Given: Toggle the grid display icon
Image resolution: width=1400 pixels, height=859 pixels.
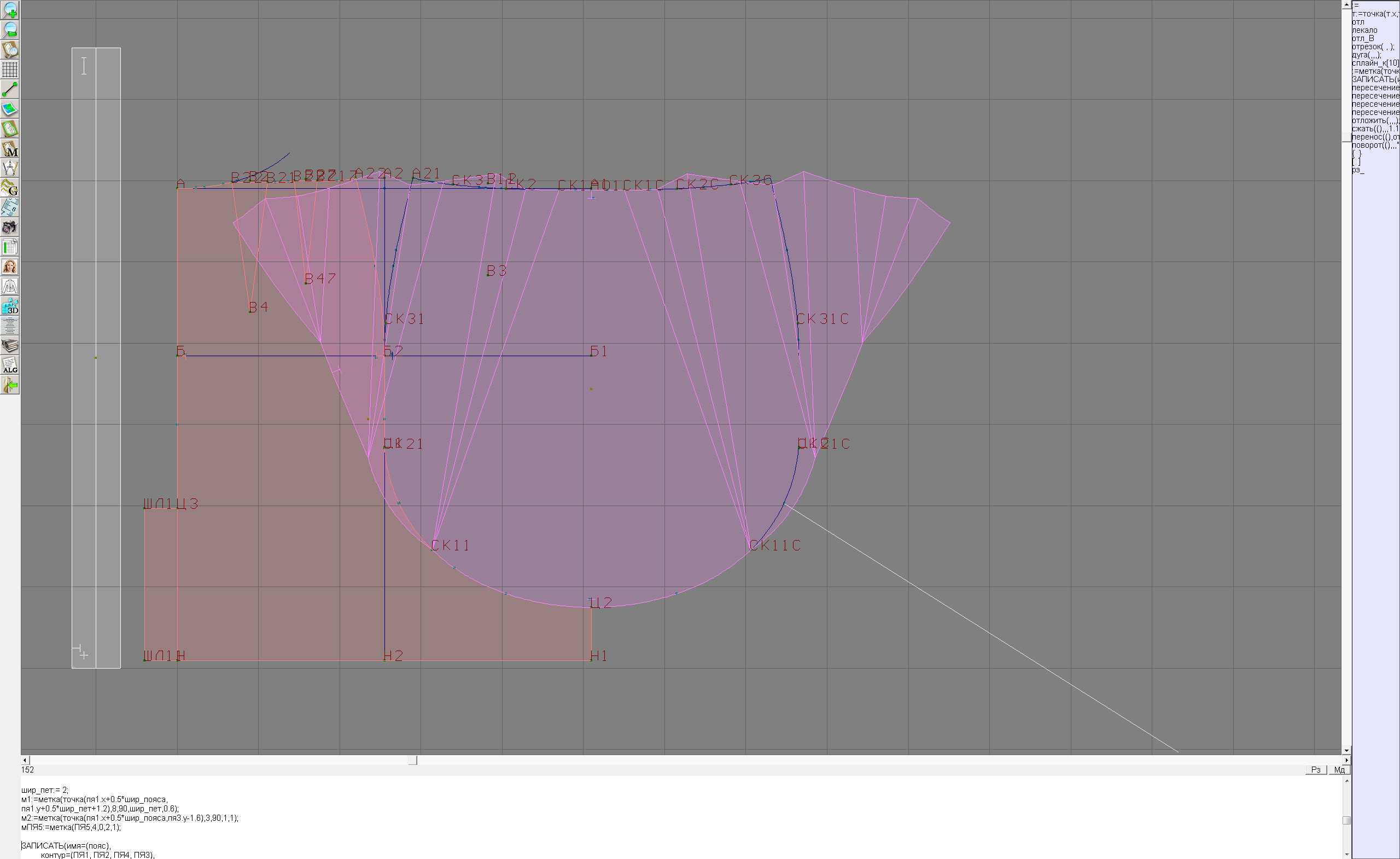Looking at the screenshot, I should click(10, 69).
